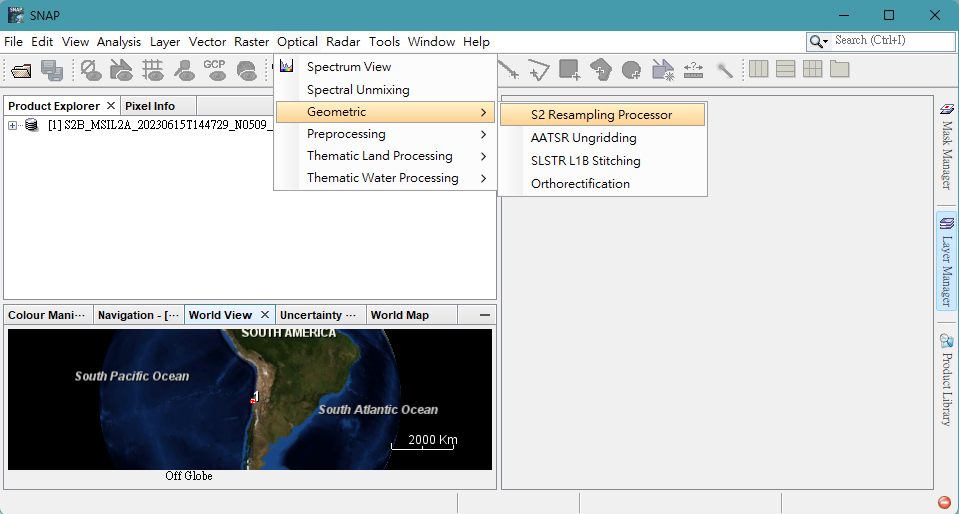959x514 pixels.
Task: Minimize the World View panel group
Action: [x=485, y=315]
